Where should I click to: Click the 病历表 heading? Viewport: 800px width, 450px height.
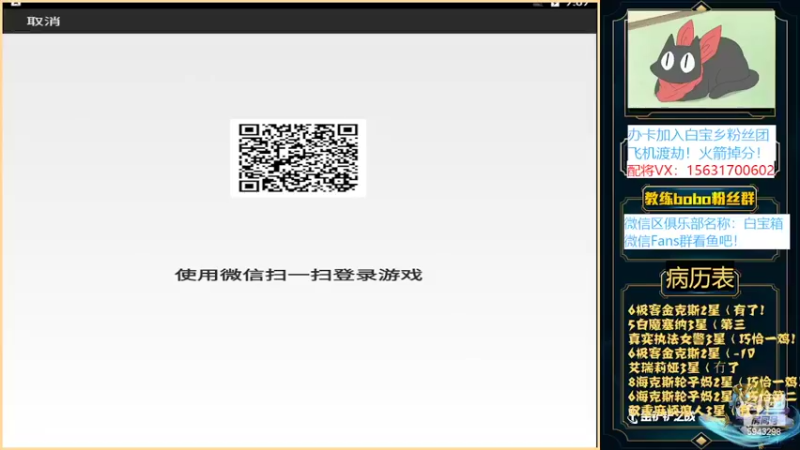pyautogui.click(x=699, y=279)
